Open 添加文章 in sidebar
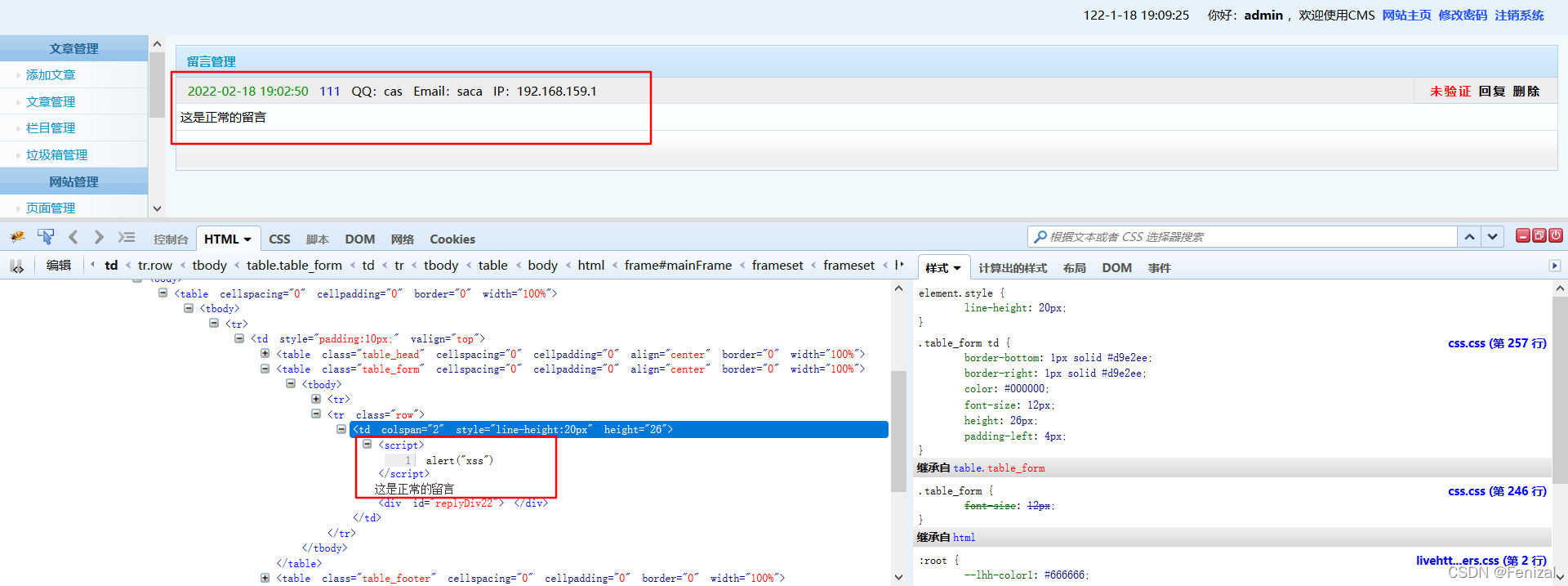Viewport: 1568px width, 586px height. (x=51, y=75)
